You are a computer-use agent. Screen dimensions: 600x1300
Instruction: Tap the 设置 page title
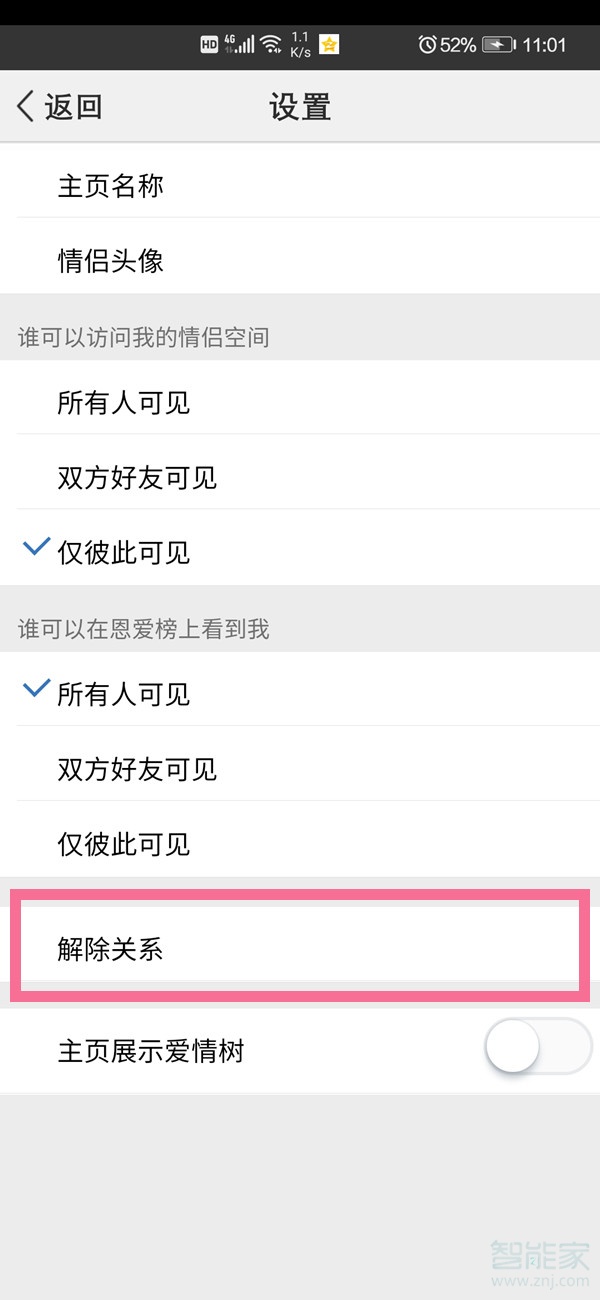pos(300,106)
